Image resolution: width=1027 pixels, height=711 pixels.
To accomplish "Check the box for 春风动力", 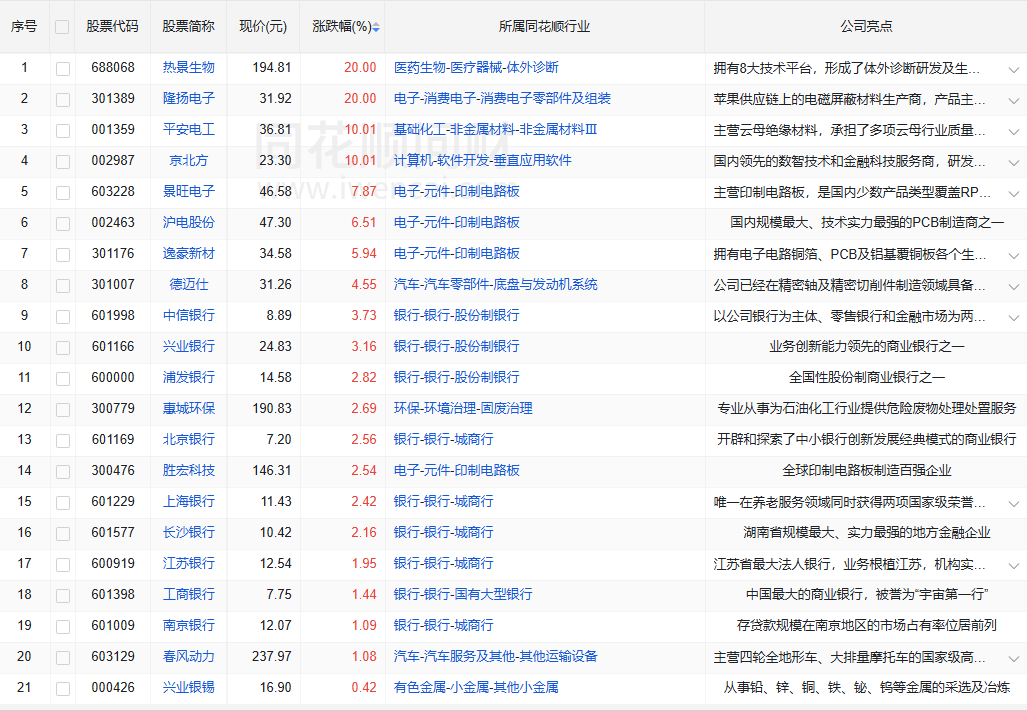I will click(x=63, y=658).
